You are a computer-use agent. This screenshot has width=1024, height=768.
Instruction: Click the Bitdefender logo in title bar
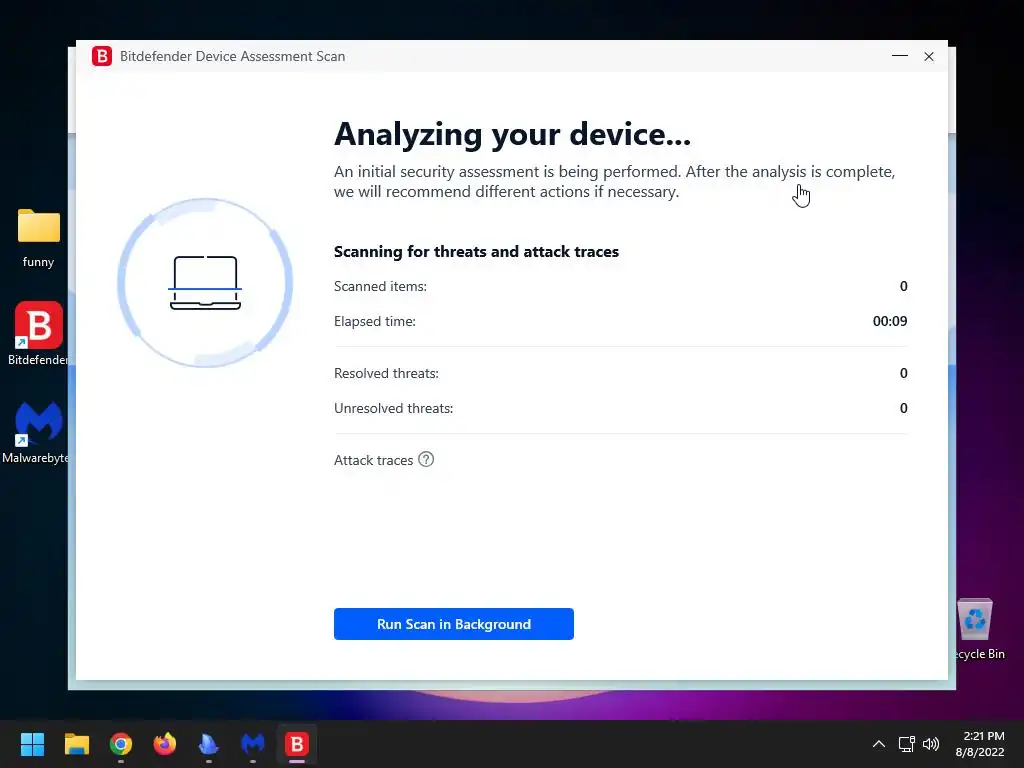point(102,56)
